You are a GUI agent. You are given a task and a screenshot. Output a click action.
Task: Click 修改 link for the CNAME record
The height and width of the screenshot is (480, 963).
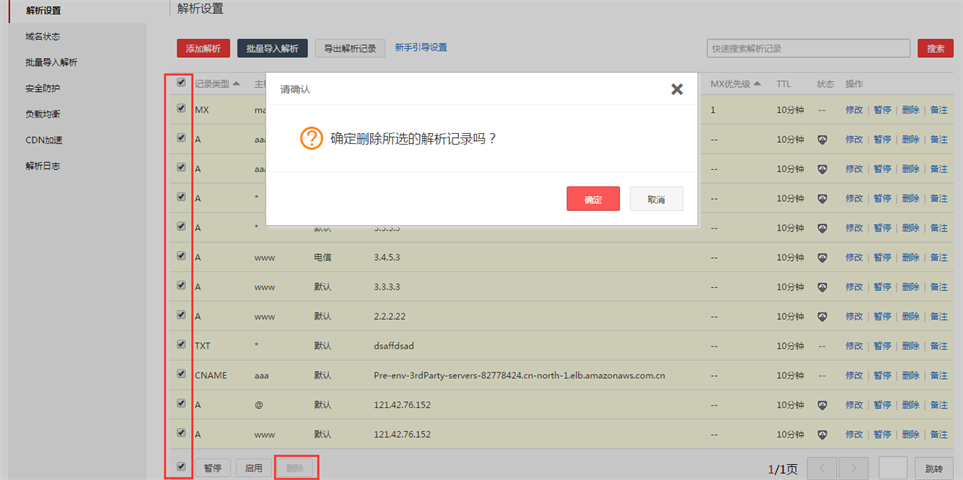pyautogui.click(x=854, y=376)
